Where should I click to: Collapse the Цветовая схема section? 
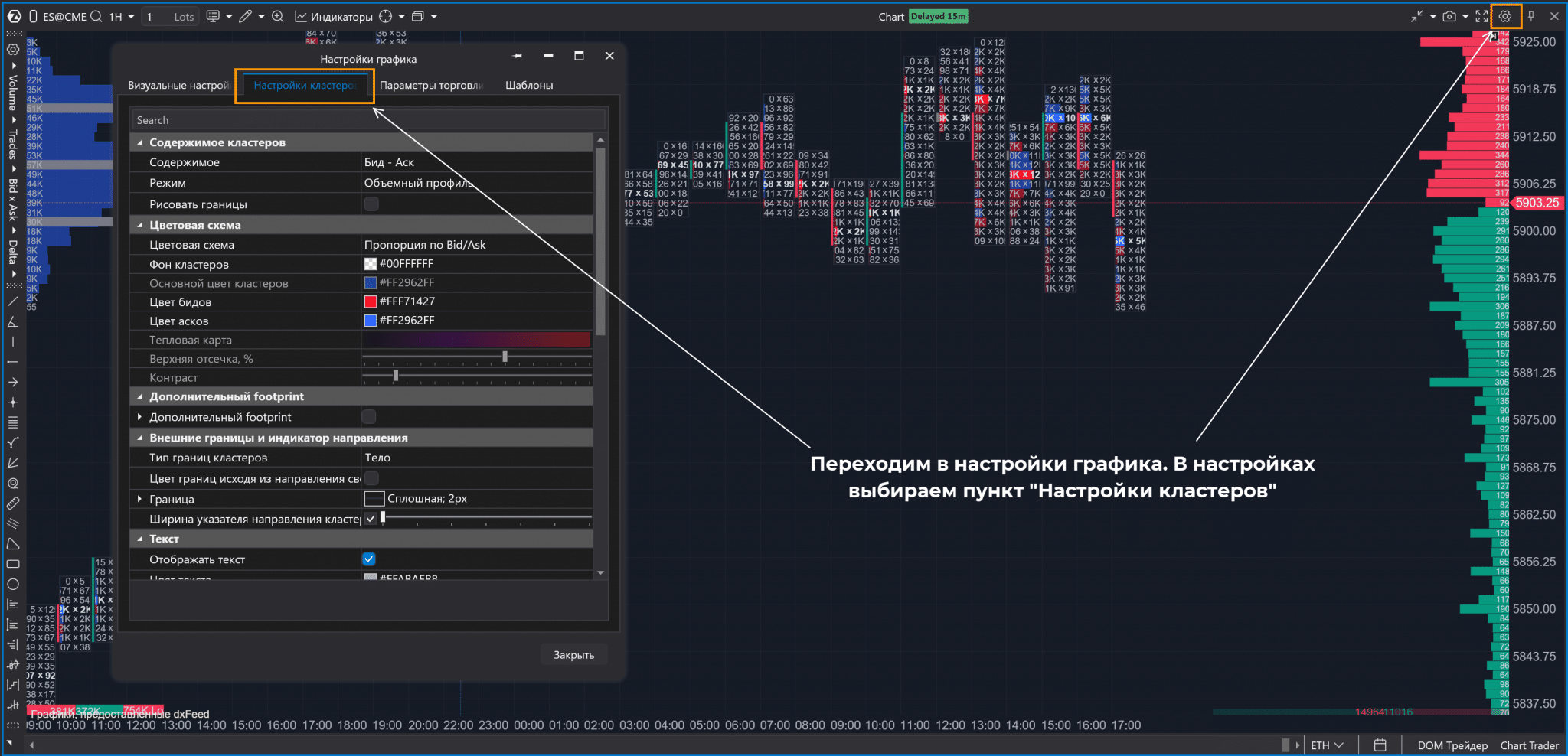point(140,225)
